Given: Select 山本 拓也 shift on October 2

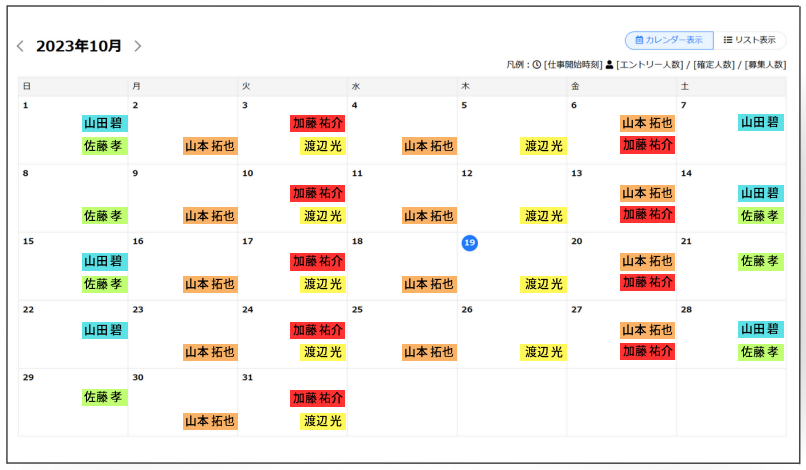Looking at the screenshot, I should 210,146.
